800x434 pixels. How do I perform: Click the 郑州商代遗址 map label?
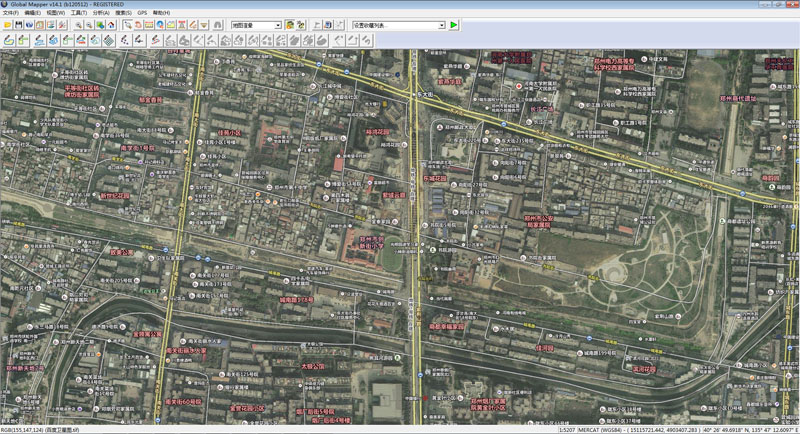pyautogui.click(x=738, y=98)
